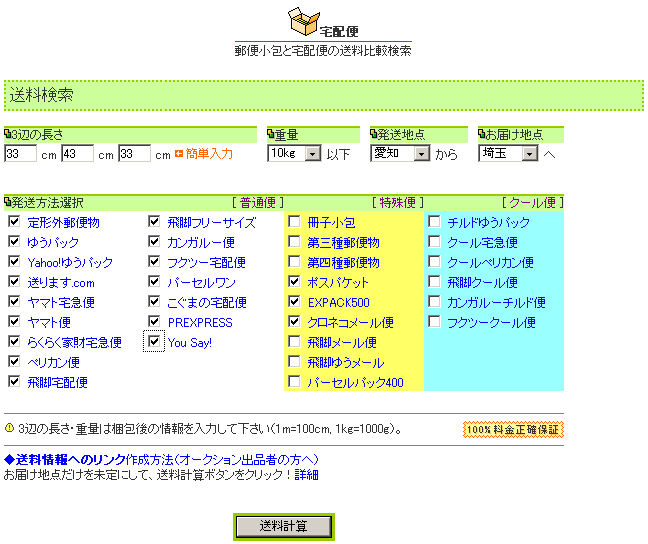Expand the 発送地点 愛知 dropdown
The height and width of the screenshot is (544, 648).
[421, 154]
